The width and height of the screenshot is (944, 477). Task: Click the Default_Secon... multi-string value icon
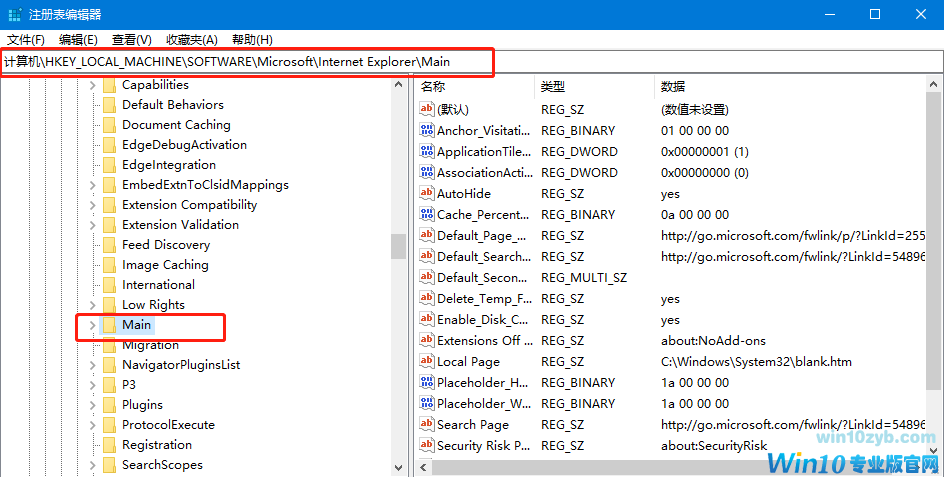427,278
